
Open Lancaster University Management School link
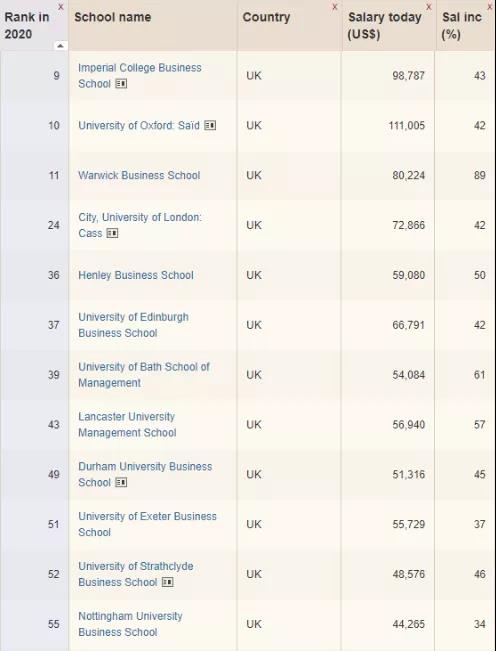(127, 424)
